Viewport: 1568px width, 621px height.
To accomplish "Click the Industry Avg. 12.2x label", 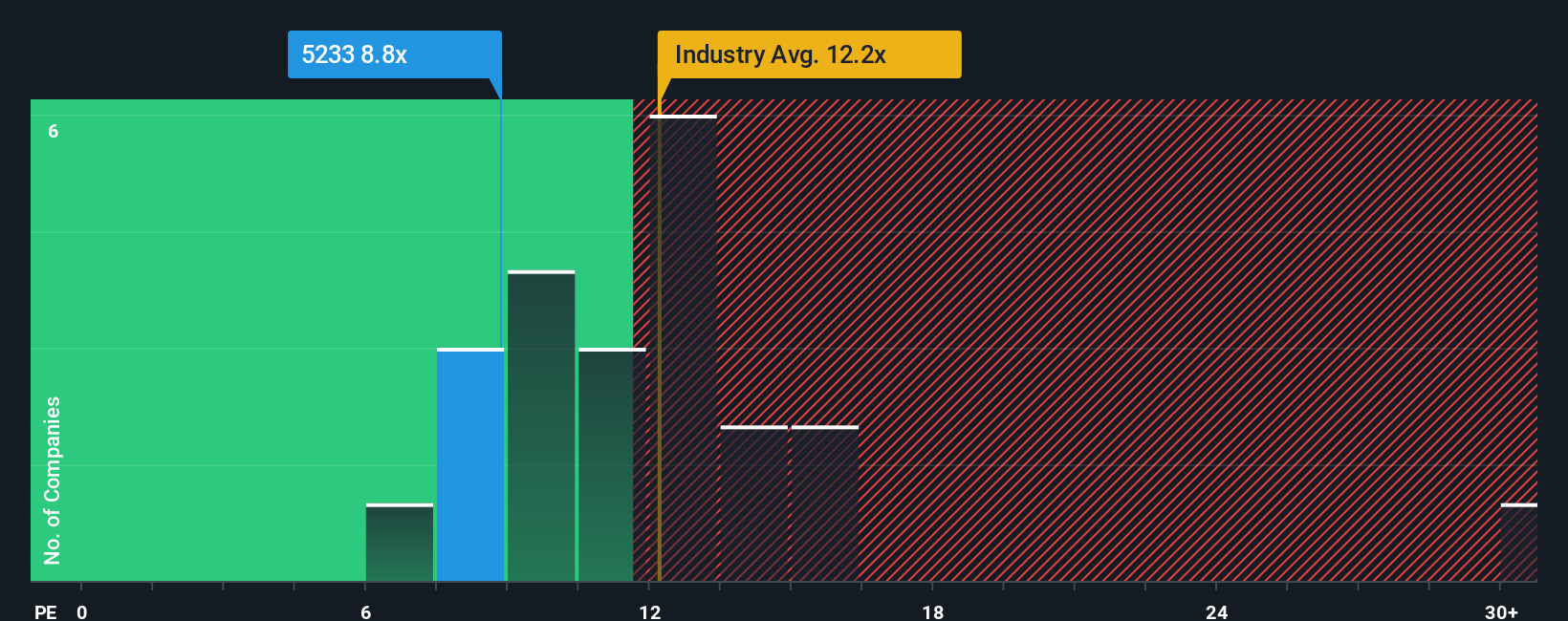I will pos(809,54).
